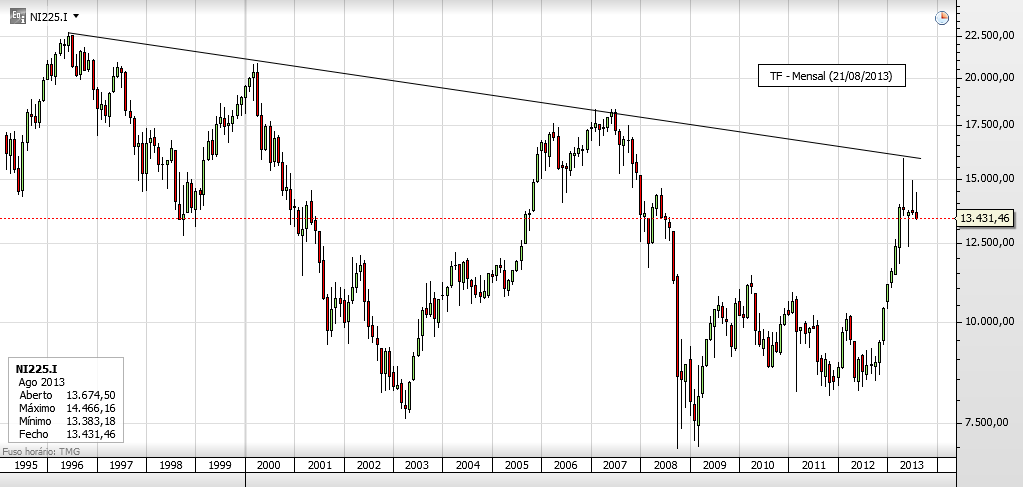Open the NI225.I symbol dropdown arrow
1023x487 pixels.
pos(77,17)
